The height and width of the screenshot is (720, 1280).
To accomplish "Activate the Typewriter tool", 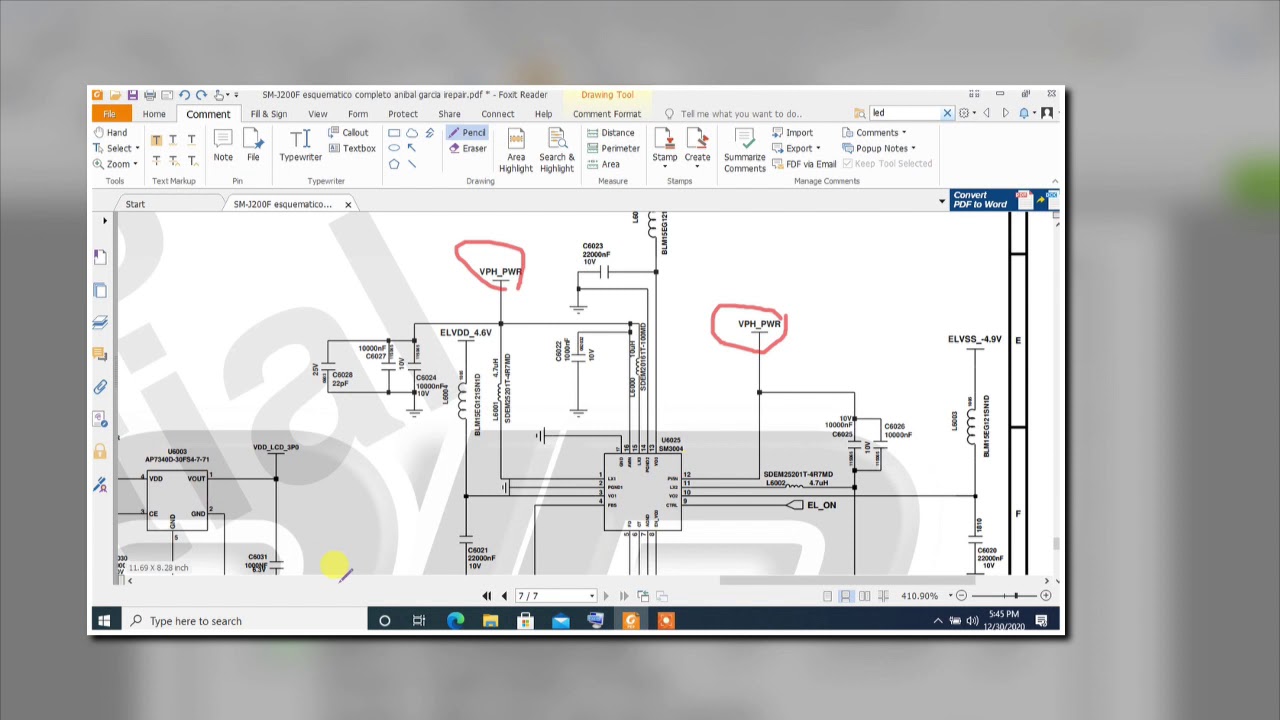I will [300, 145].
